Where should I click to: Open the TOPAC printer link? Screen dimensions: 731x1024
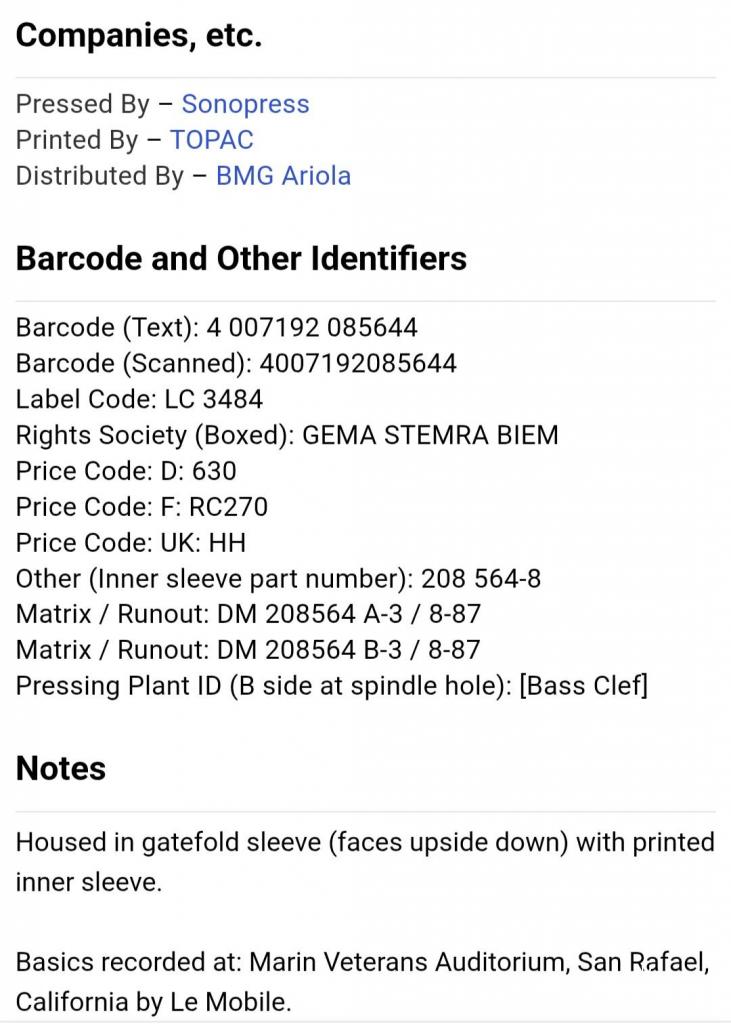211,140
